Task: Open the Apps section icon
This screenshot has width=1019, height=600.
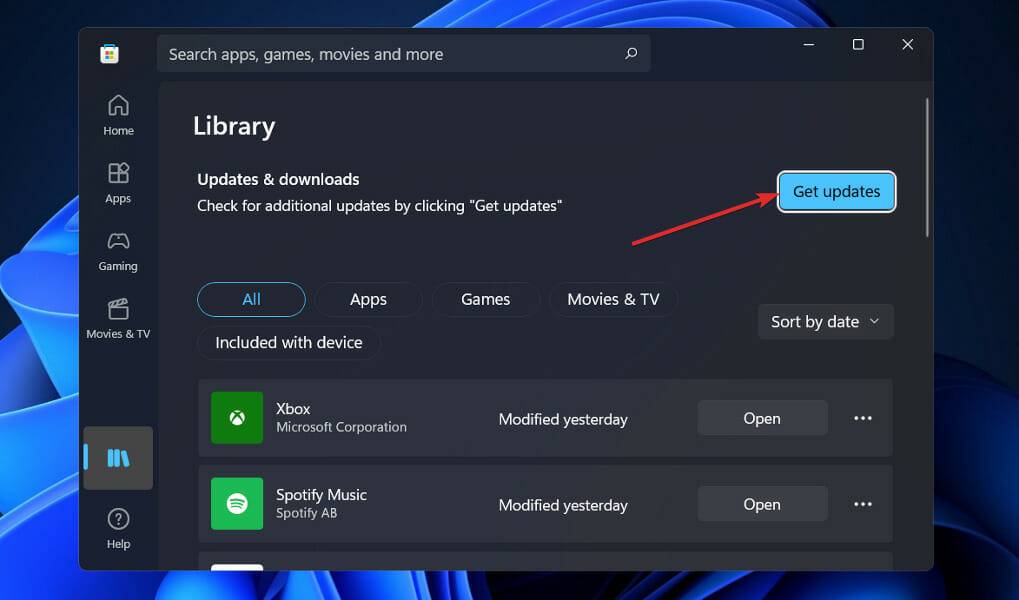Action: point(118,174)
